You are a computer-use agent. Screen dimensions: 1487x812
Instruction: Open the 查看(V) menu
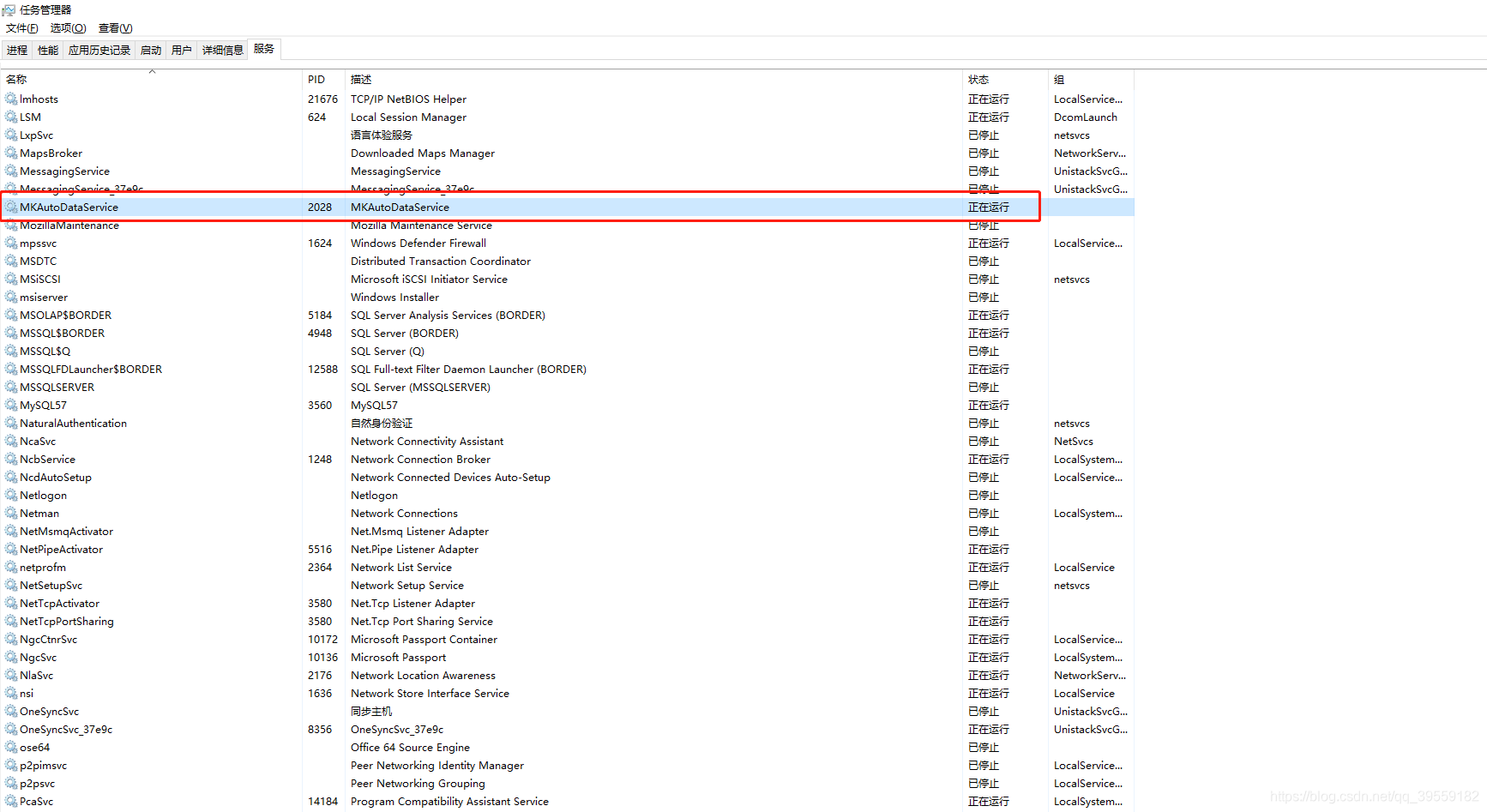(x=116, y=28)
